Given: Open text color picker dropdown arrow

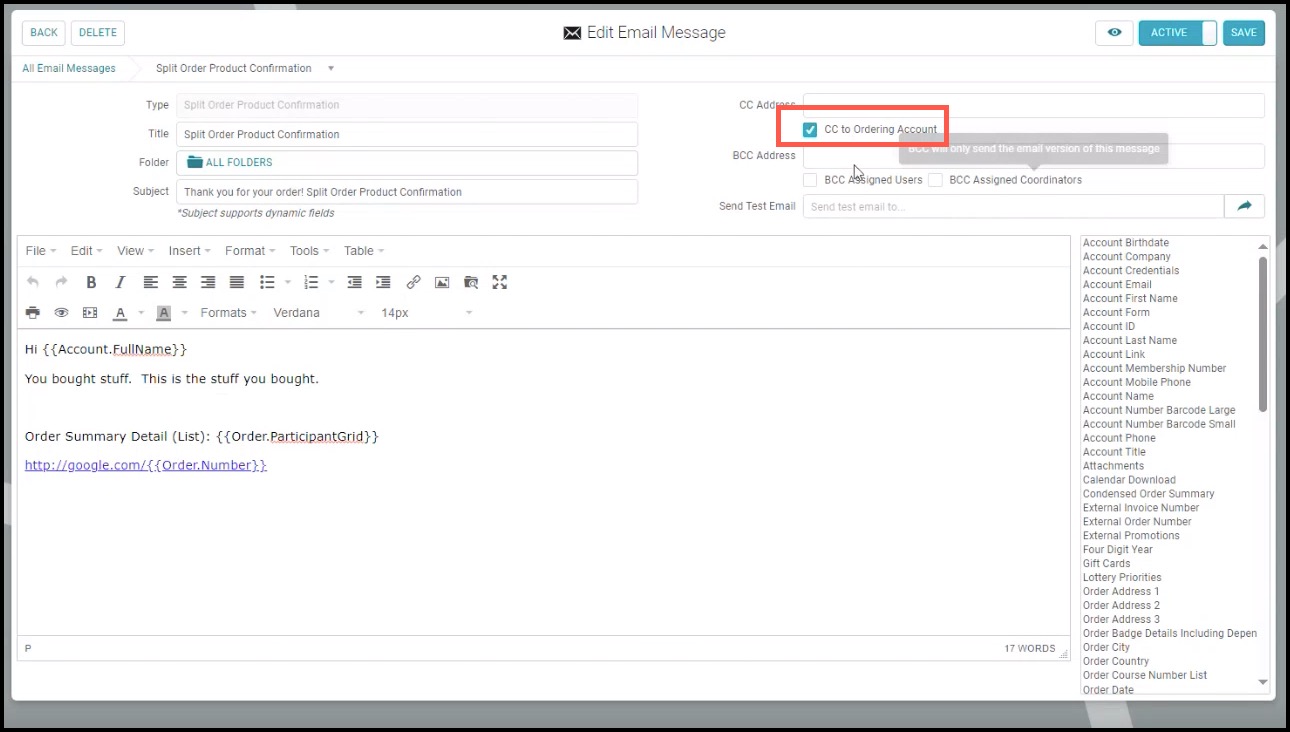Looking at the screenshot, I should tap(141, 313).
